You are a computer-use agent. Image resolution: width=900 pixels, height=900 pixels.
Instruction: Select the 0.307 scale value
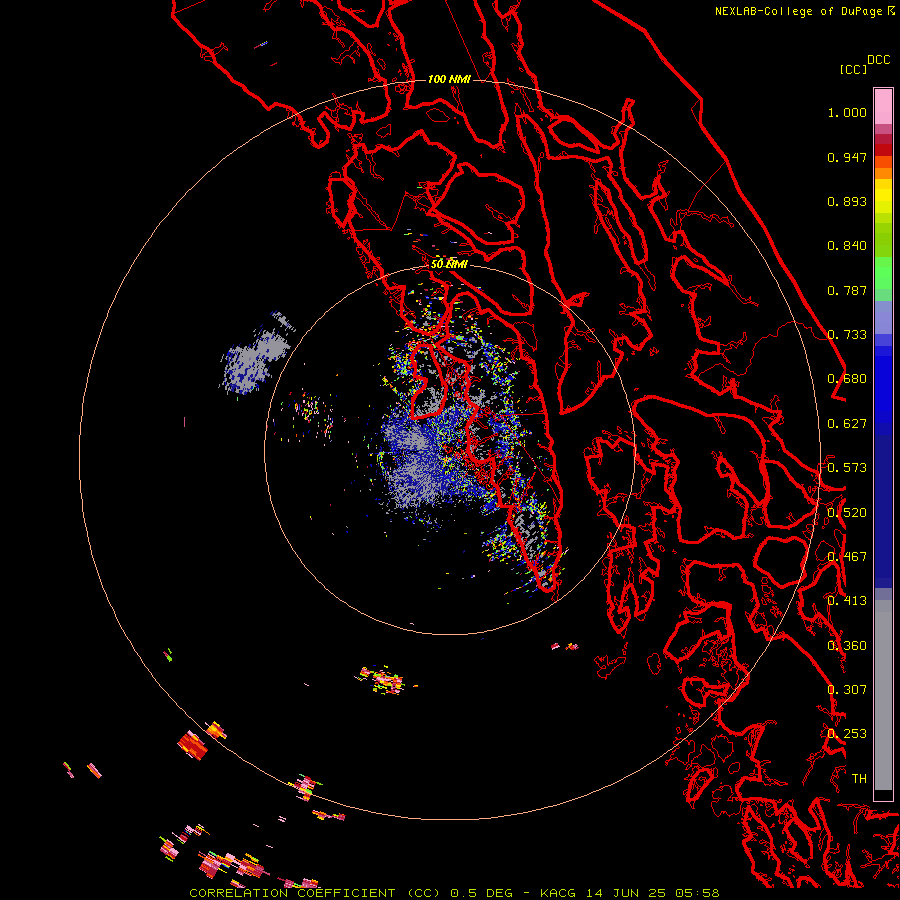847,690
